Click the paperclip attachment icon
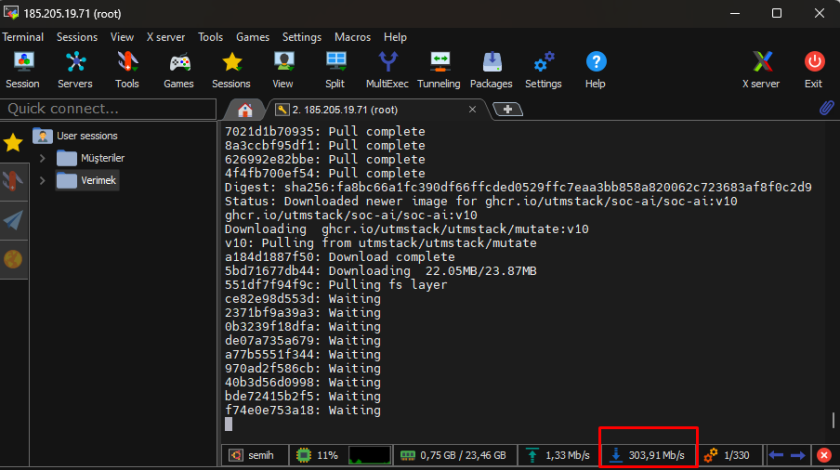The width and height of the screenshot is (840, 470). (x=826, y=108)
